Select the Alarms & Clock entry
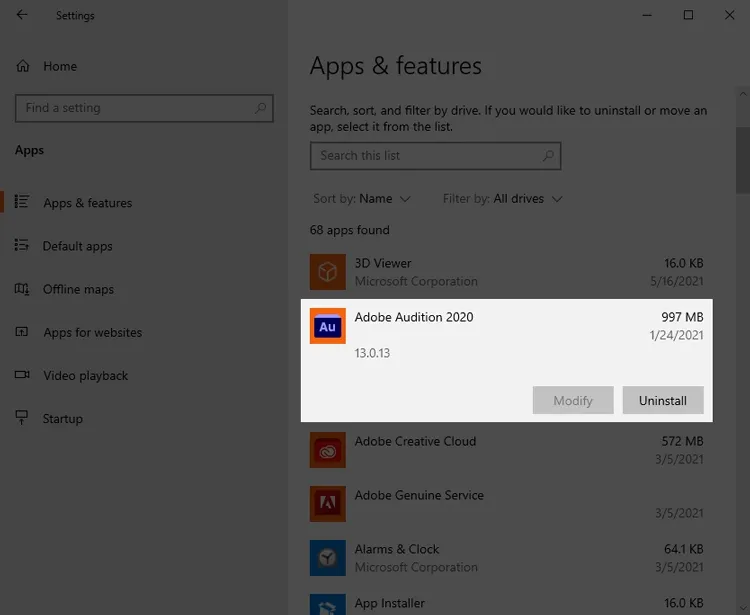Screen dimensions: 750x615 pos(507,558)
